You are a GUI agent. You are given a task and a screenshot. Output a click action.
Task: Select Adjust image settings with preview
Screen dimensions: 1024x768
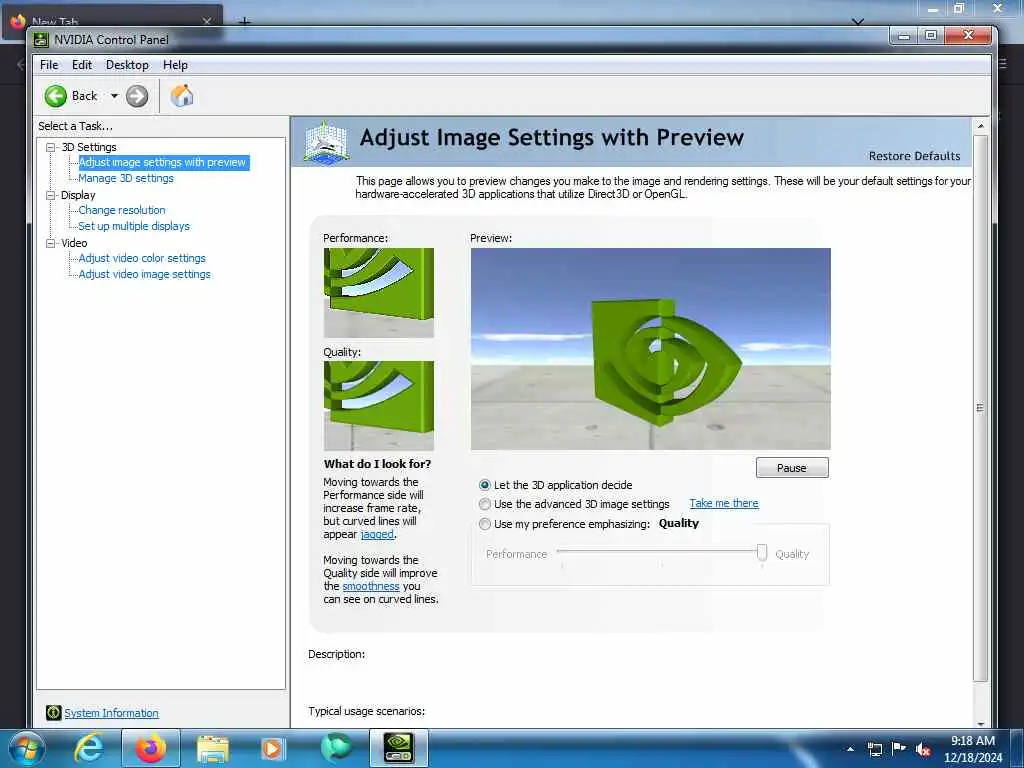tap(162, 162)
